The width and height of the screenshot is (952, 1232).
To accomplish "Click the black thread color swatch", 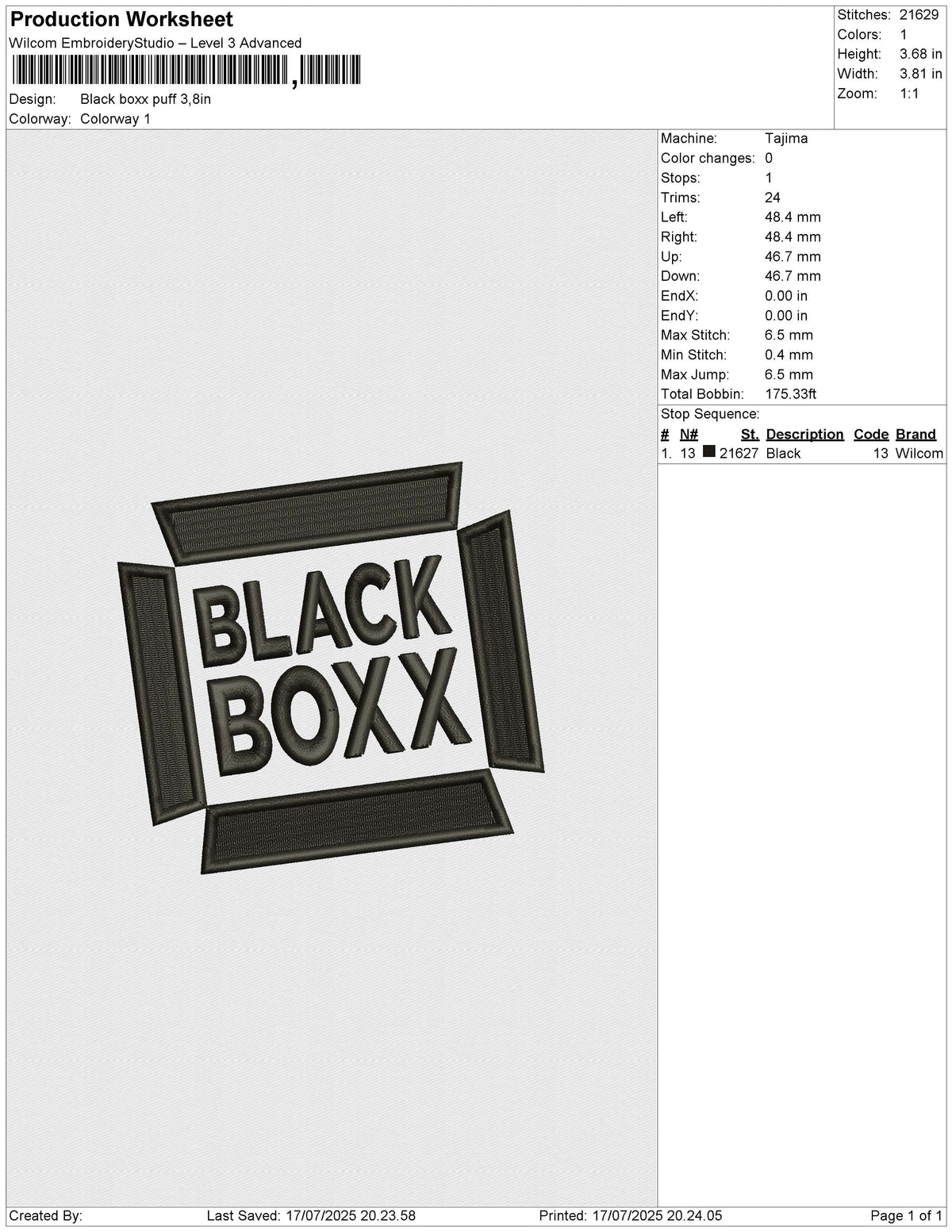I will 709,452.
